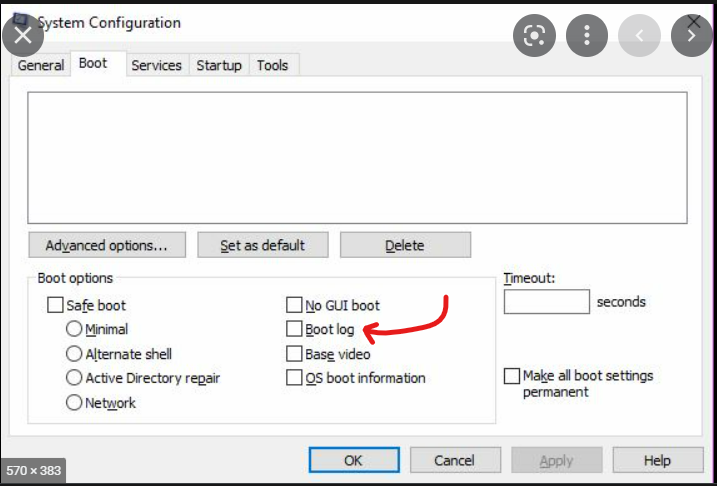Image resolution: width=717 pixels, height=486 pixels.
Task: Choose the Alternate shell radio option
Action: [74, 354]
